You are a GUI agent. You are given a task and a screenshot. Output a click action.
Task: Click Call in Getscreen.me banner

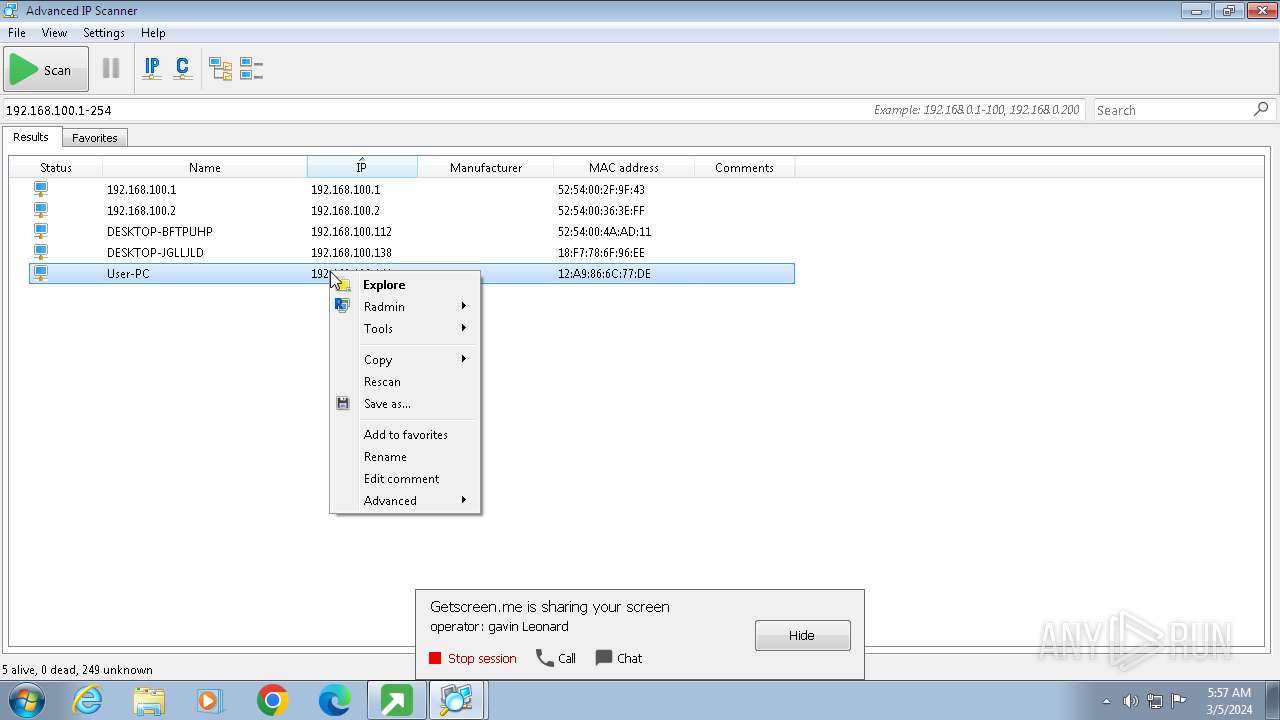click(x=556, y=658)
